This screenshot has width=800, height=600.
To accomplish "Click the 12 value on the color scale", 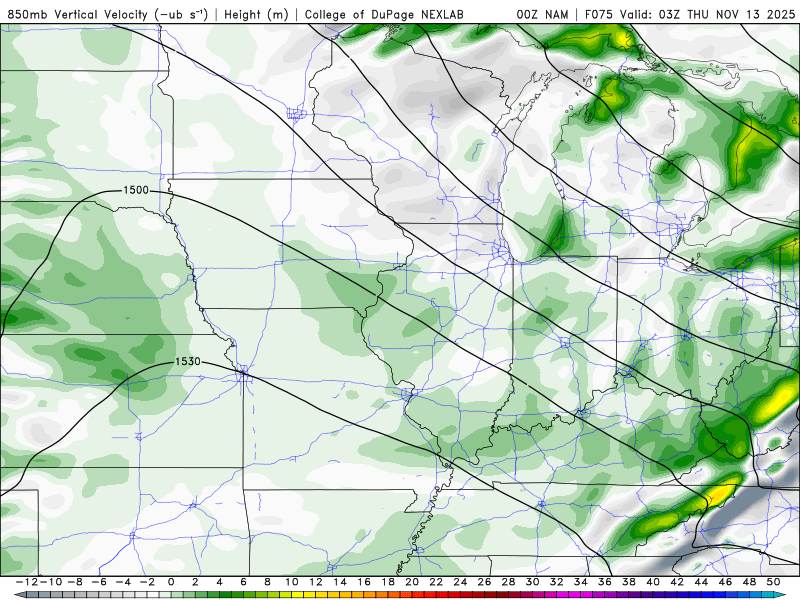I will [316, 582].
